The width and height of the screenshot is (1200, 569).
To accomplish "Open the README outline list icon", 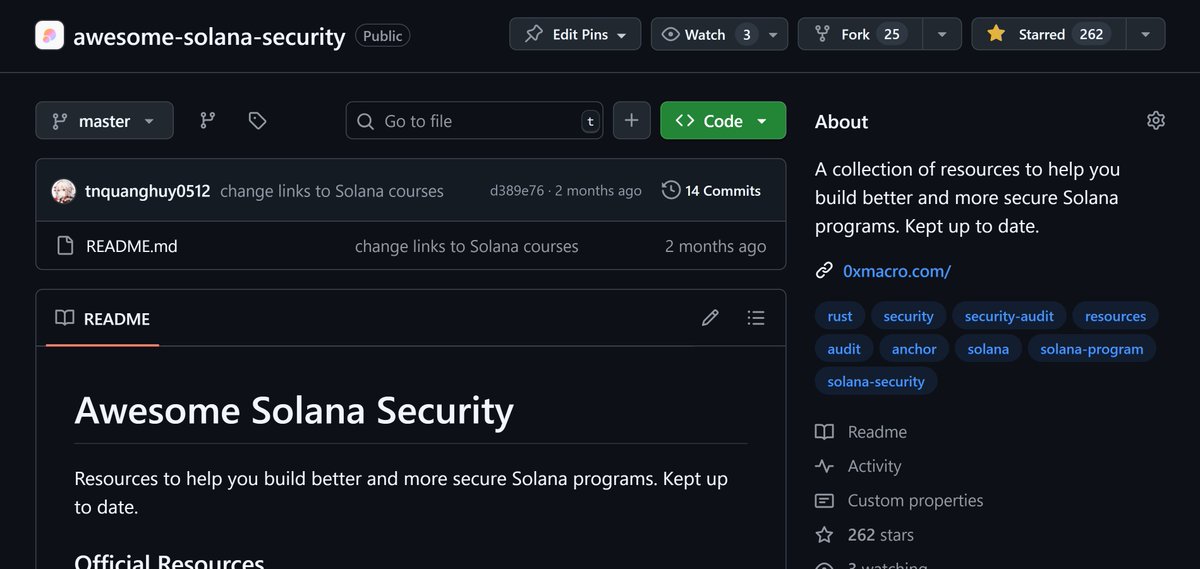I will 756,318.
